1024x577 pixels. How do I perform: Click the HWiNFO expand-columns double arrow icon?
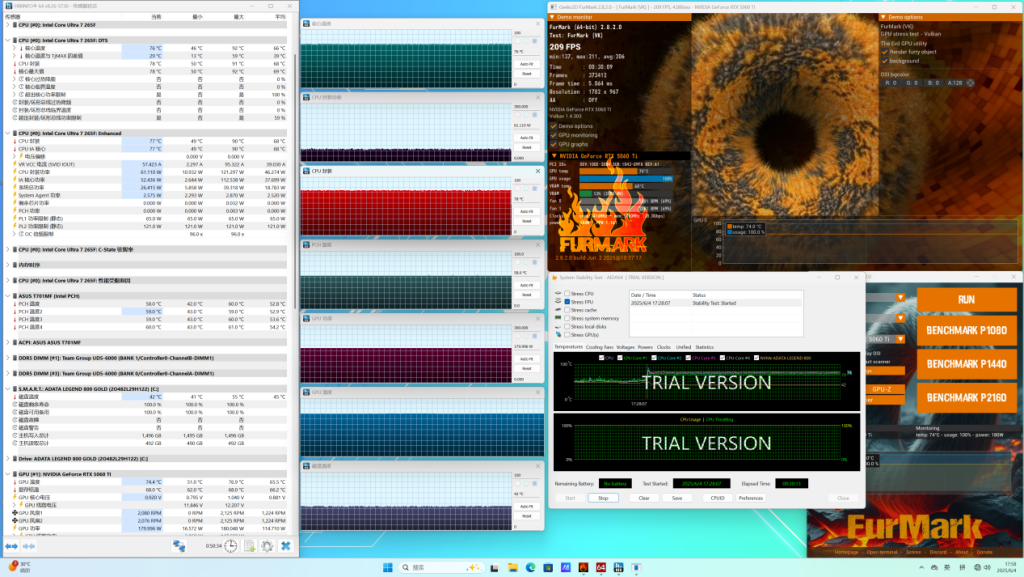12,546
